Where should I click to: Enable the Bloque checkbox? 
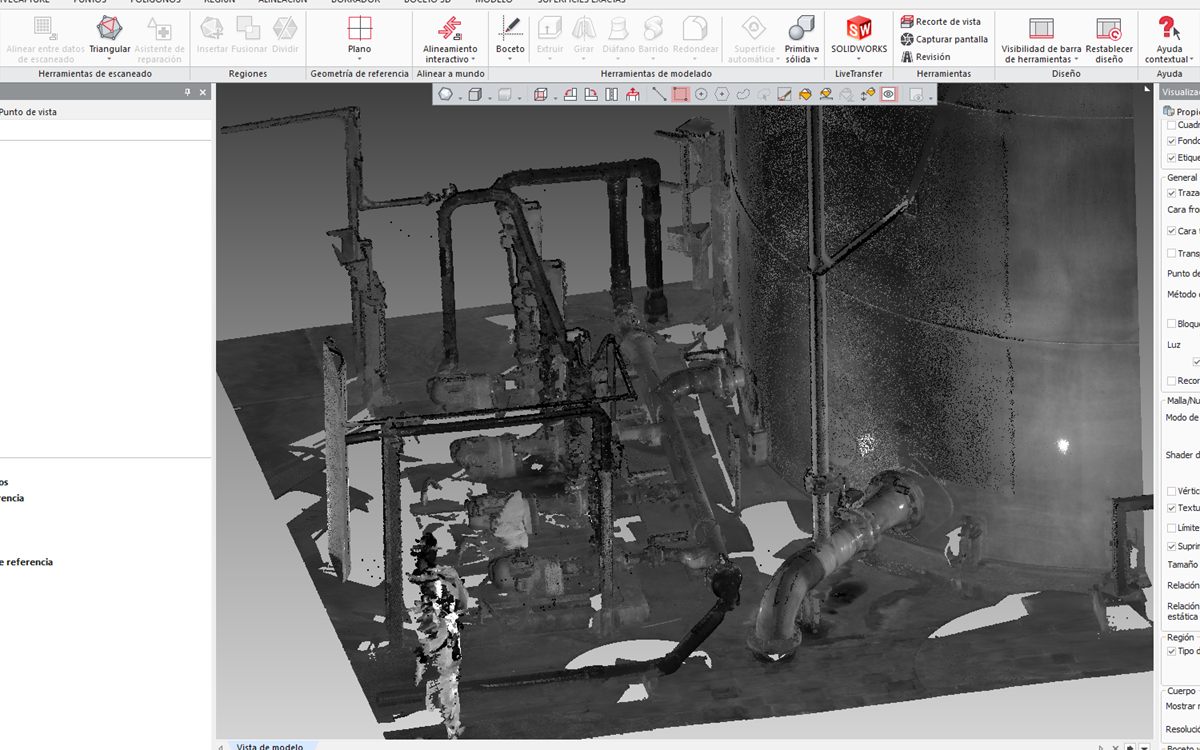(x=1172, y=324)
